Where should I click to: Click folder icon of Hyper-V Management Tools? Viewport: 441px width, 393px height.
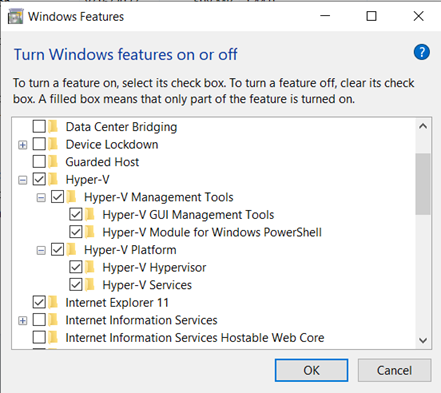click(x=71, y=197)
